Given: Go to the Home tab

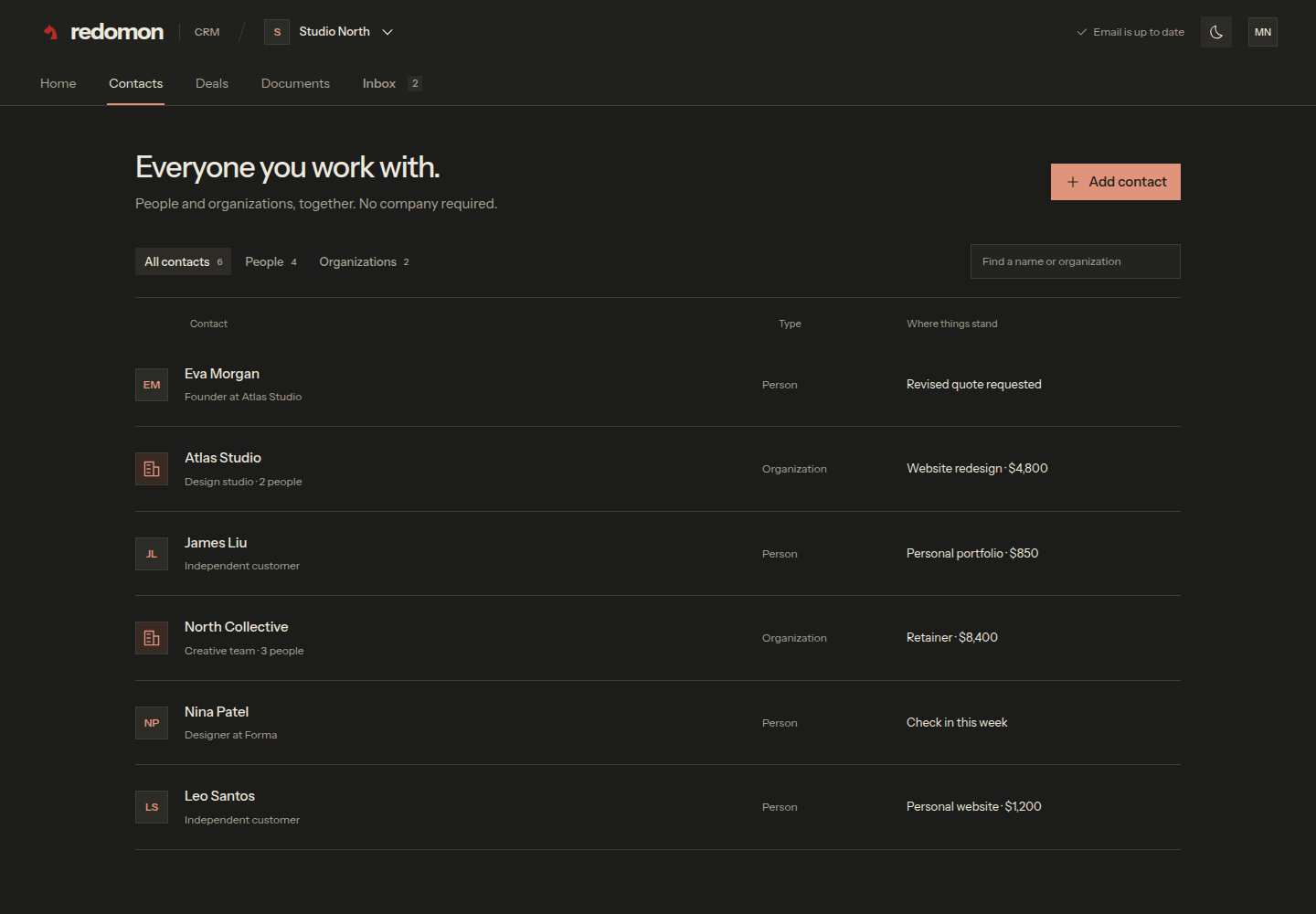Looking at the screenshot, I should (58, 83).
